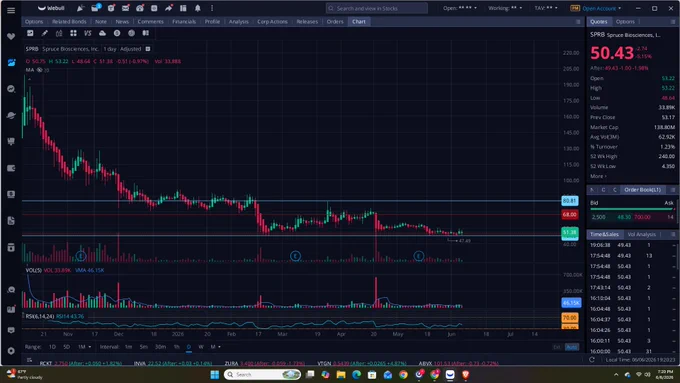The image size is (680, 383).
Task: Click the SPRB symbol button in chart header
Action: (32, 49)
